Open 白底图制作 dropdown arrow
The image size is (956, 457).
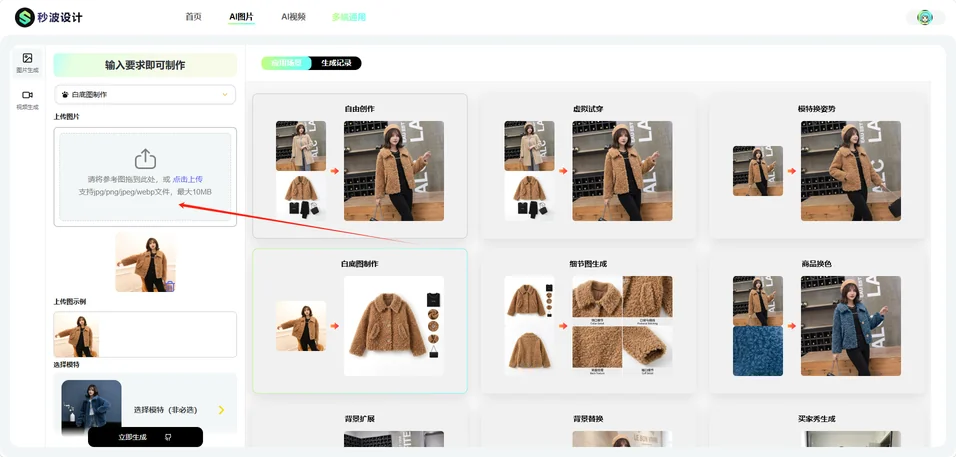tap(225, 94)
